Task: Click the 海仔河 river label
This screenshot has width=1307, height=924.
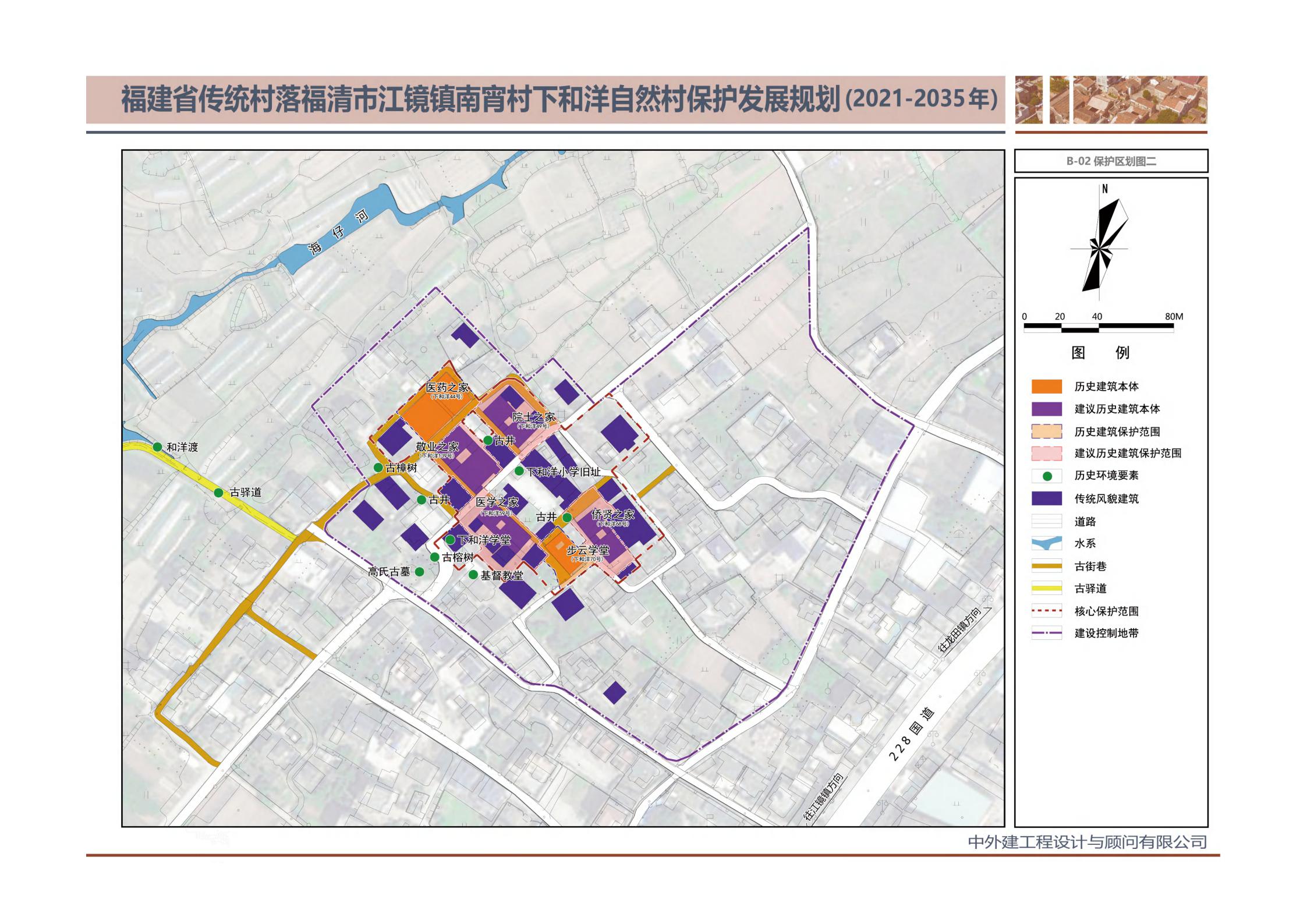Action: click(338, 233)
